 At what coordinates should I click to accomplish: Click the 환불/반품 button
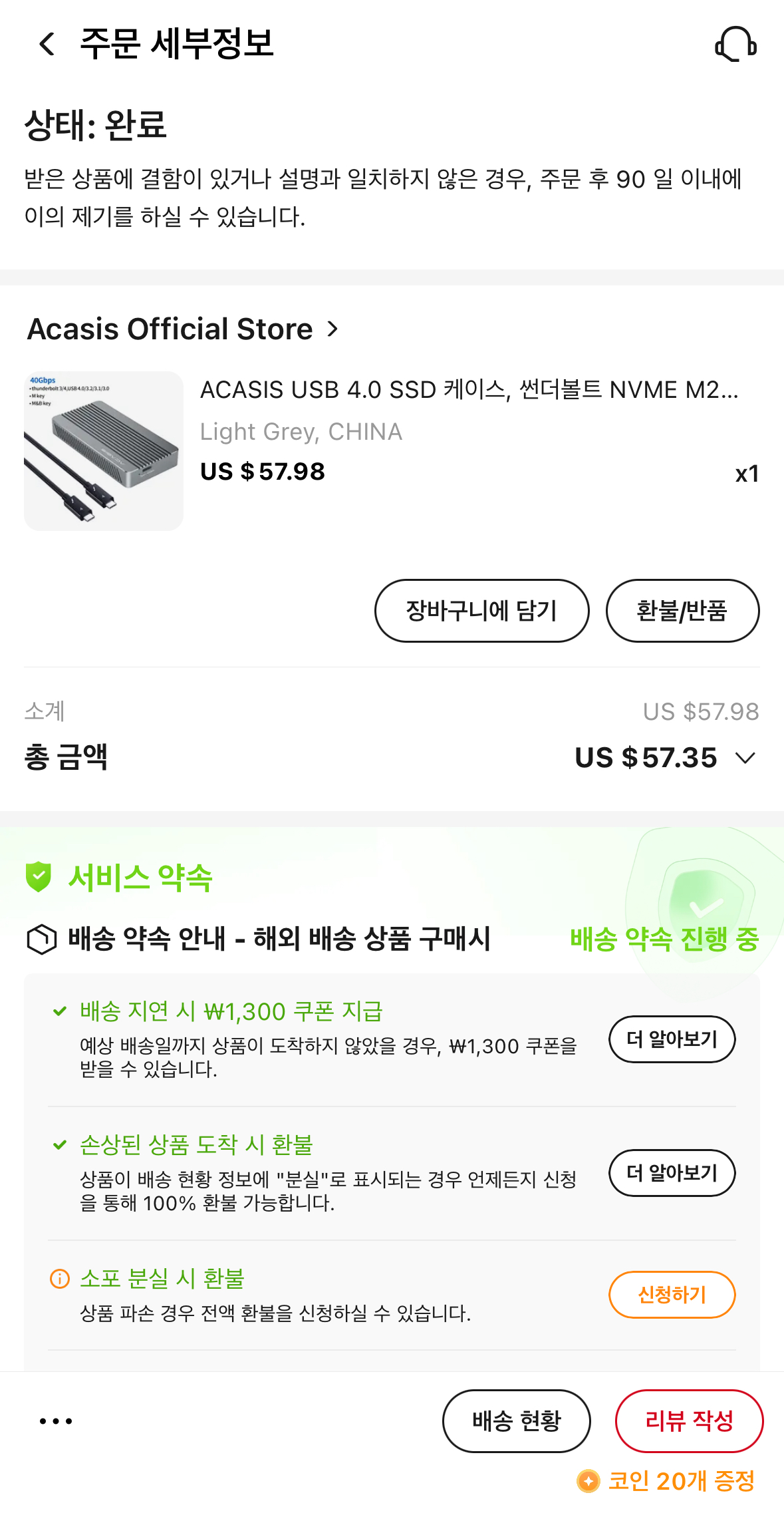(682, 611)
